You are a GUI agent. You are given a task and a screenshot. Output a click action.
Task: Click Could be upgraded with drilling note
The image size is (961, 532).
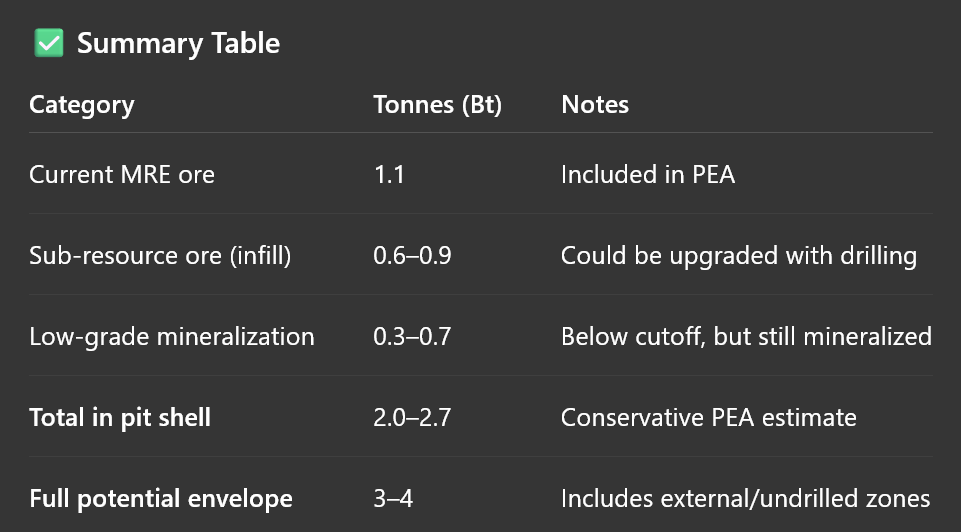point(739,255)
